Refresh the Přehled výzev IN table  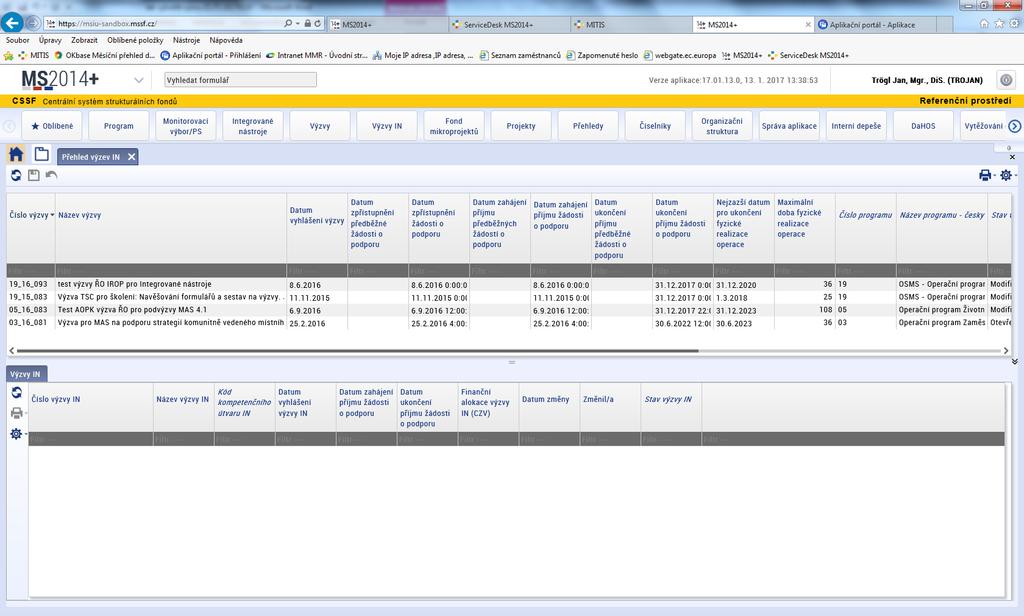pyautogui.click(x=16, y=176)
